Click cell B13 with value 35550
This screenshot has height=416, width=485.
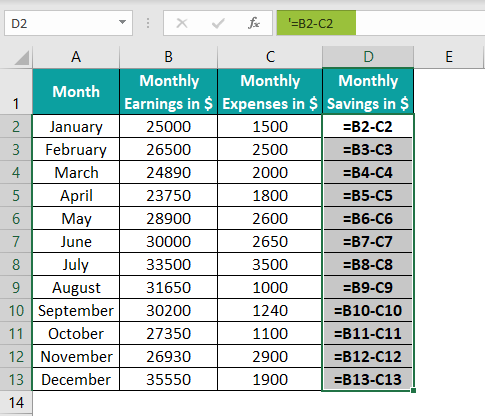tap(168, 379)
